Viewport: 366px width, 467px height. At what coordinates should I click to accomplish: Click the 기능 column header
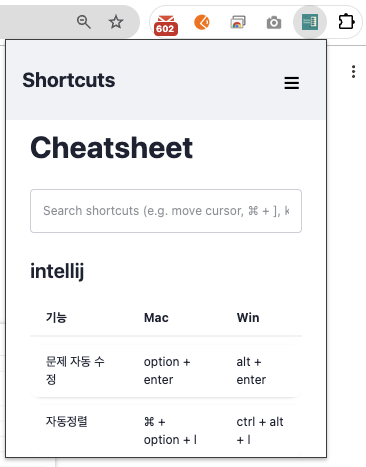[x=56, y=317]
